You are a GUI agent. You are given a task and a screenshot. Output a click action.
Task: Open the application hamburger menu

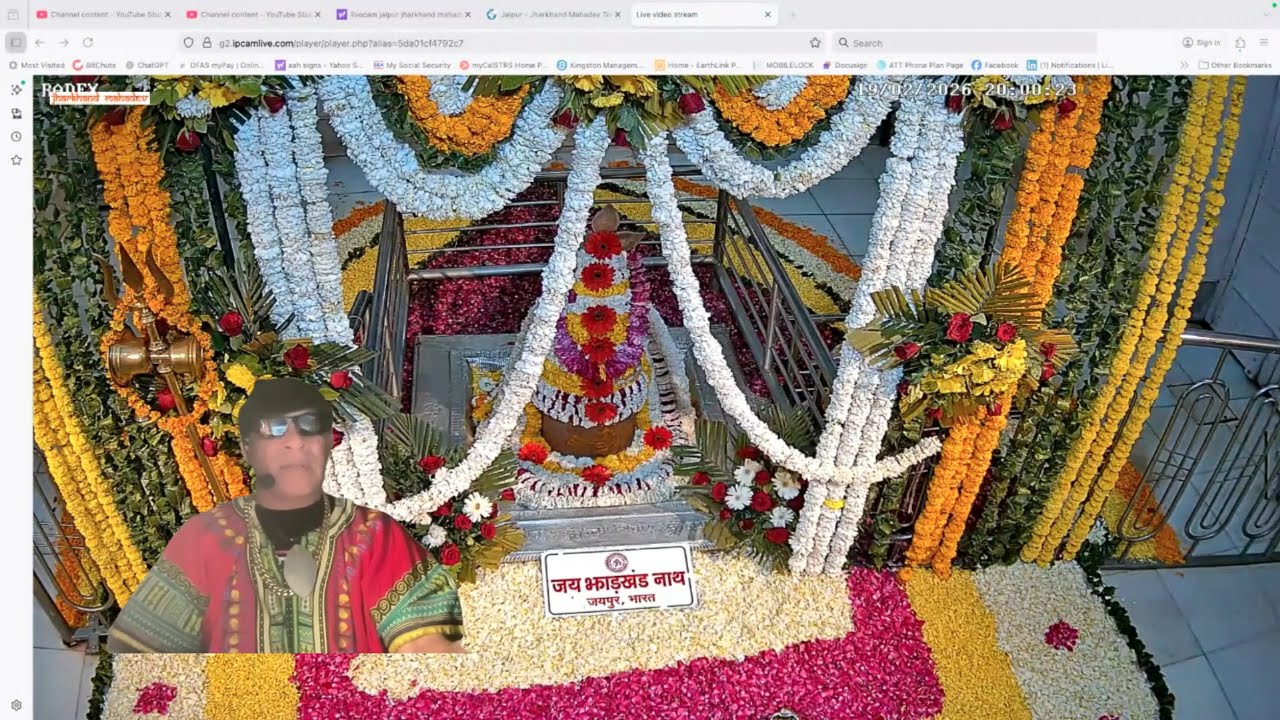pos(1264,43)
